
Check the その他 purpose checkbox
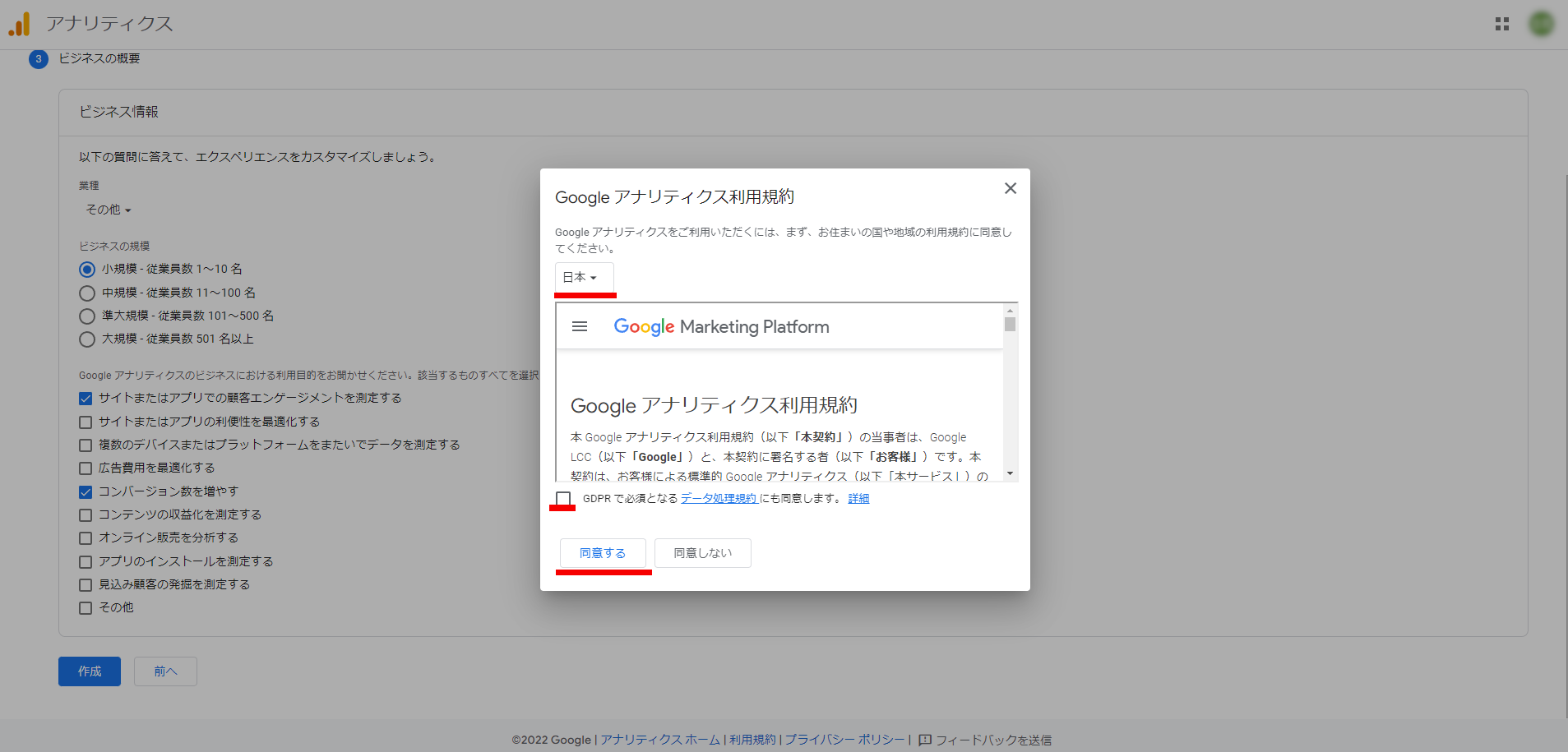86,608
